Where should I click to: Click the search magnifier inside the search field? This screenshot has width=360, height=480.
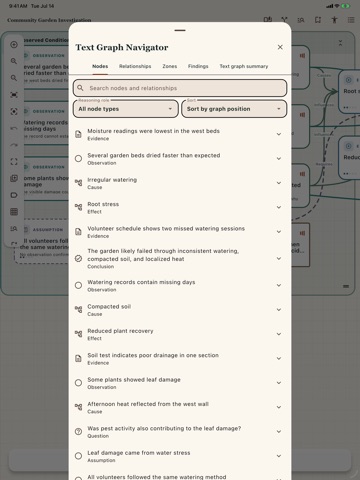80,88
